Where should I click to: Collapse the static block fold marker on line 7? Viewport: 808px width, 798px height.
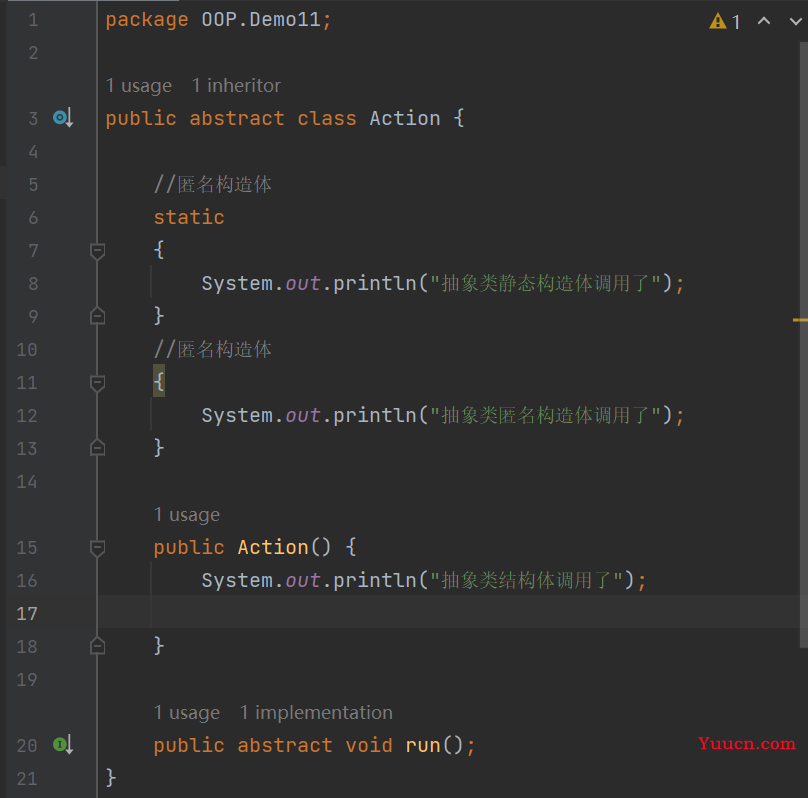[97, 251]
